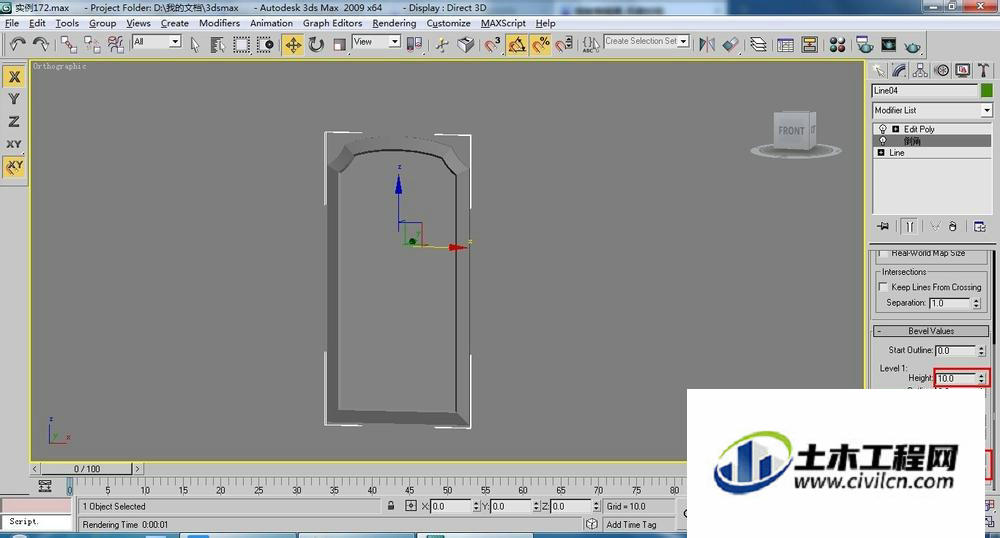Click the Separation spinner arrows

(976, 303)
